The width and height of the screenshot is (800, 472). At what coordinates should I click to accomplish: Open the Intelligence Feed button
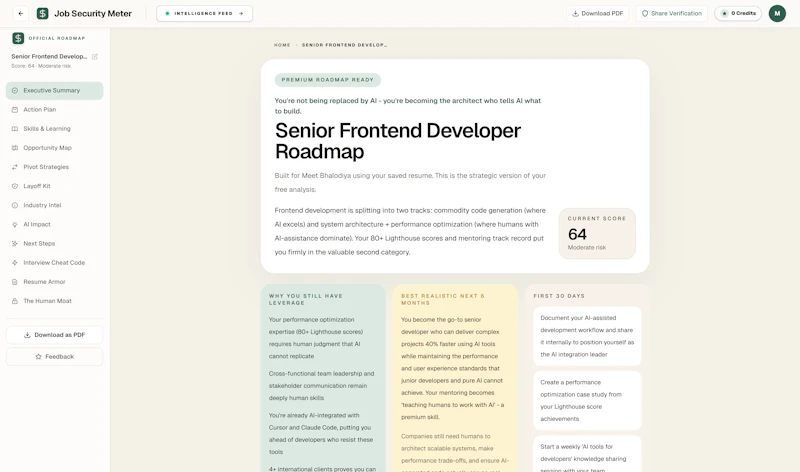click(x=204, y=14)
